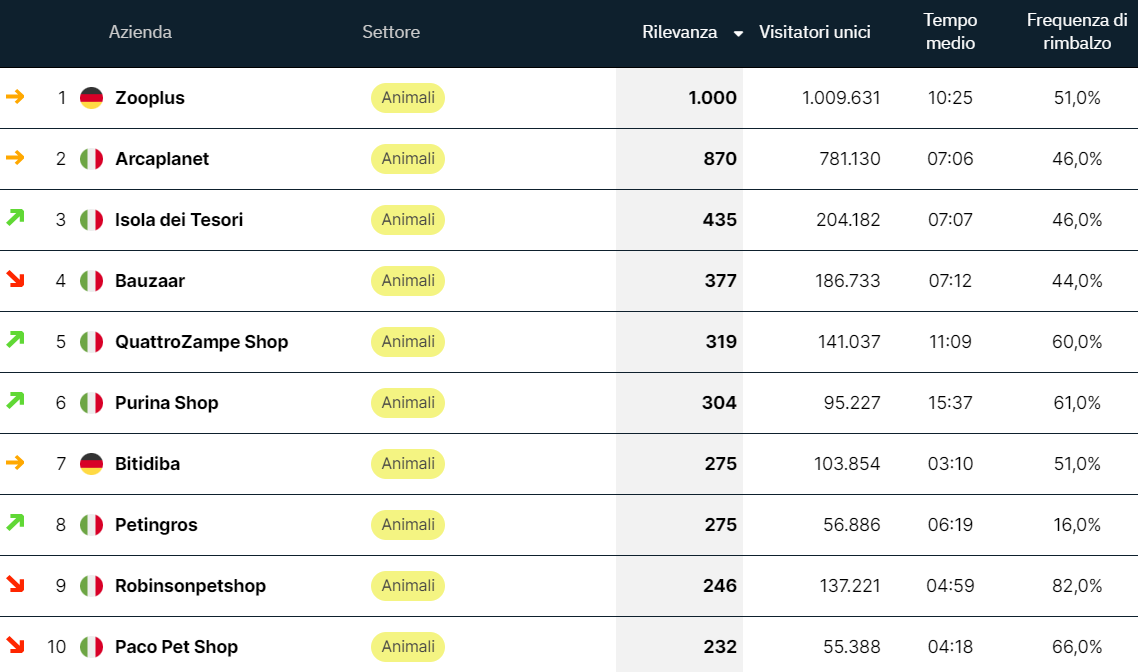This screenshot has height=672, width=1138.
Task: Open the Arcaplanet company link
Action: (x=162, y=159)
